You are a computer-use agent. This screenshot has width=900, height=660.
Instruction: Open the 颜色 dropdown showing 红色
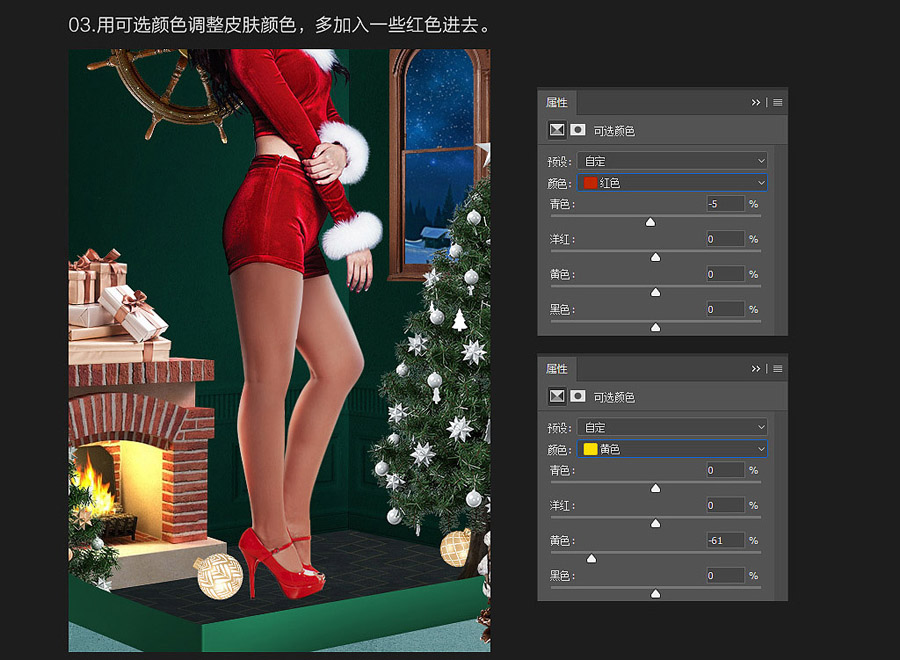pyautogui.click(x=672, y=183)
